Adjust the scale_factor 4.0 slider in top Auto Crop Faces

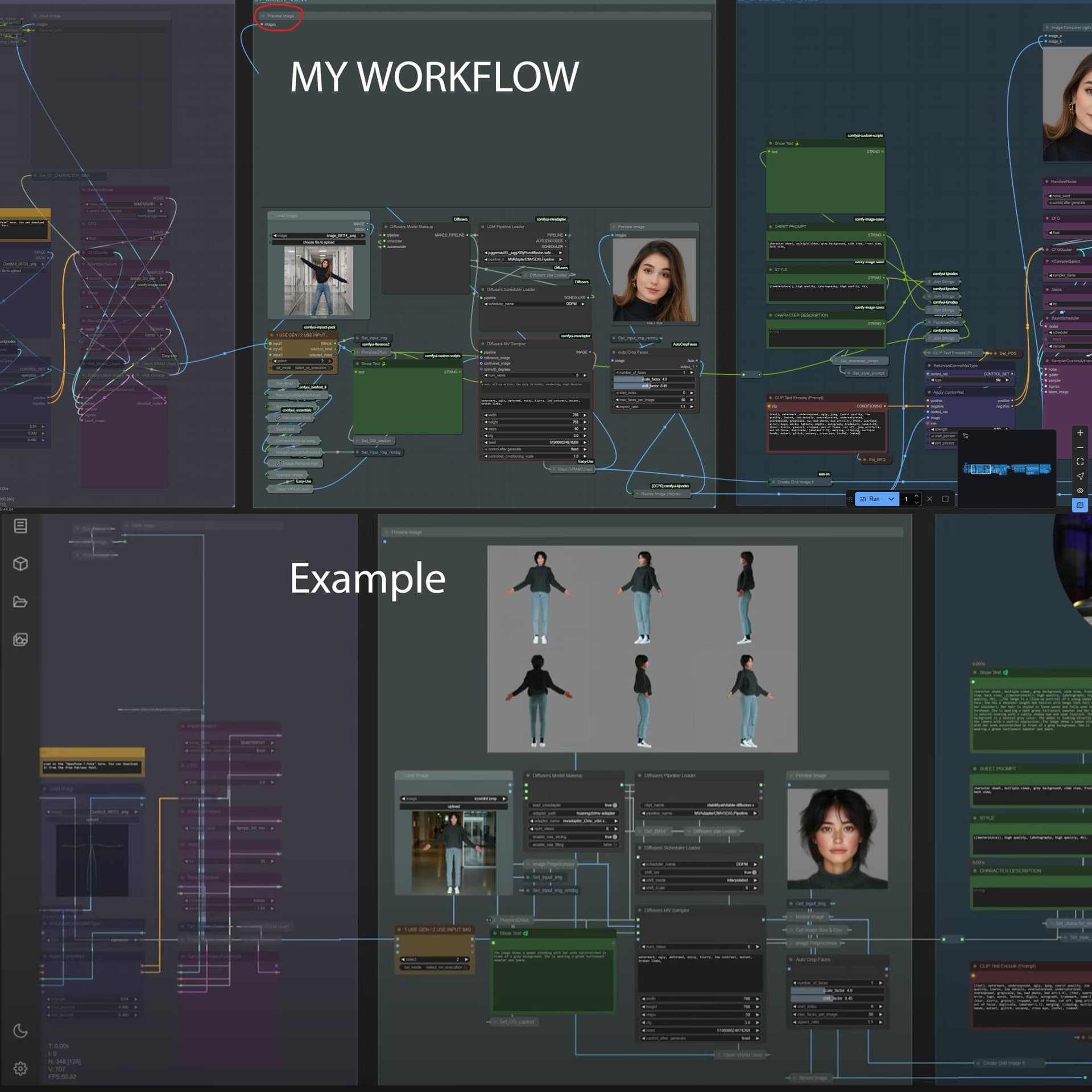pos(654,379)
